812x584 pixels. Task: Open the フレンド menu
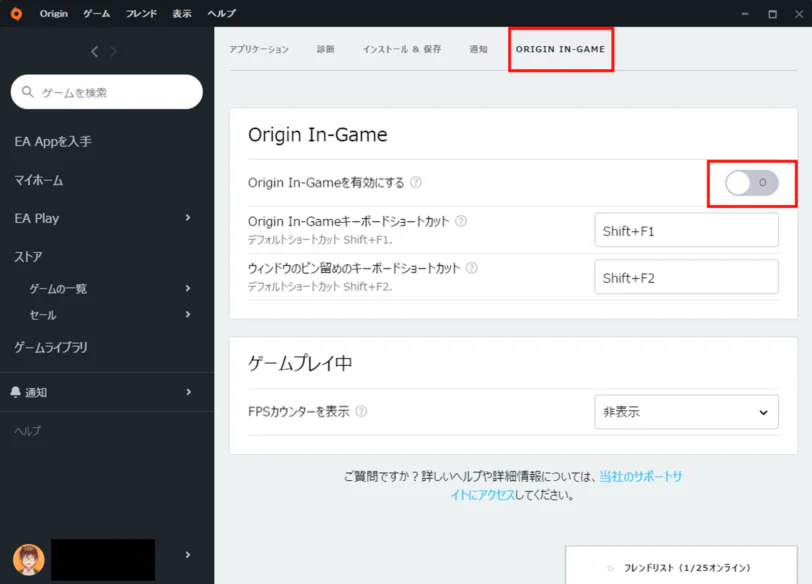tap(141, 13)
